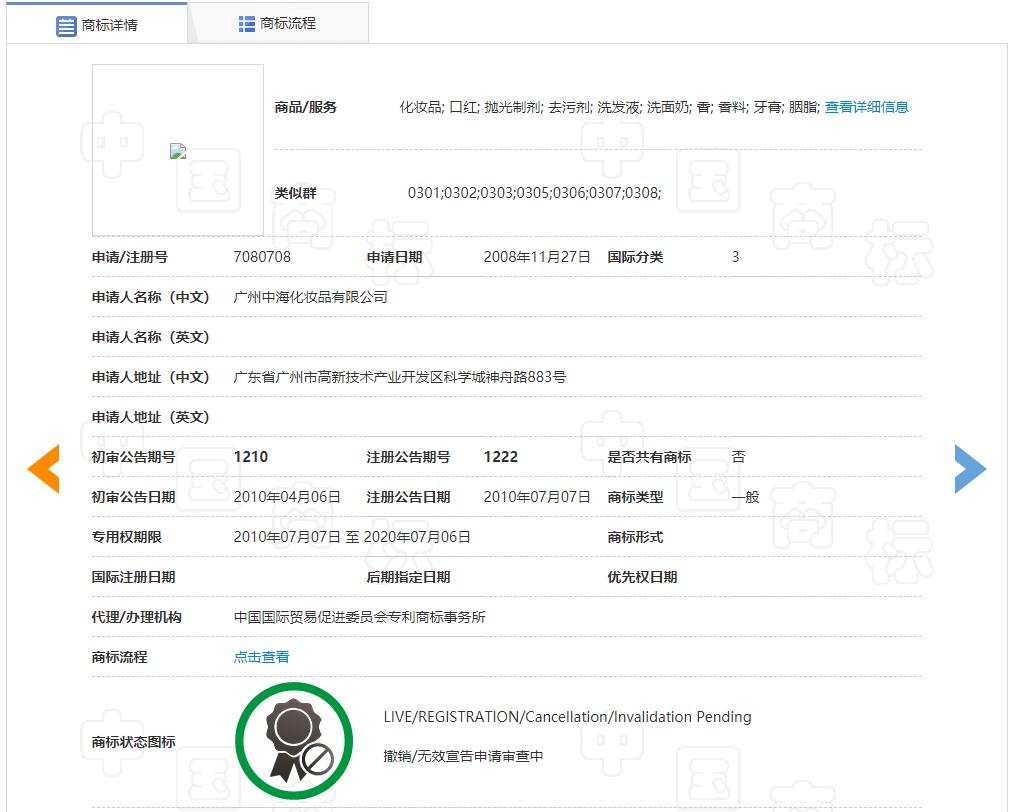This screenshot has height=812, width=1015.
Task: Select the agency name 中国国际贸易促进委员会专利商标事务所
Action: (359, 617)
